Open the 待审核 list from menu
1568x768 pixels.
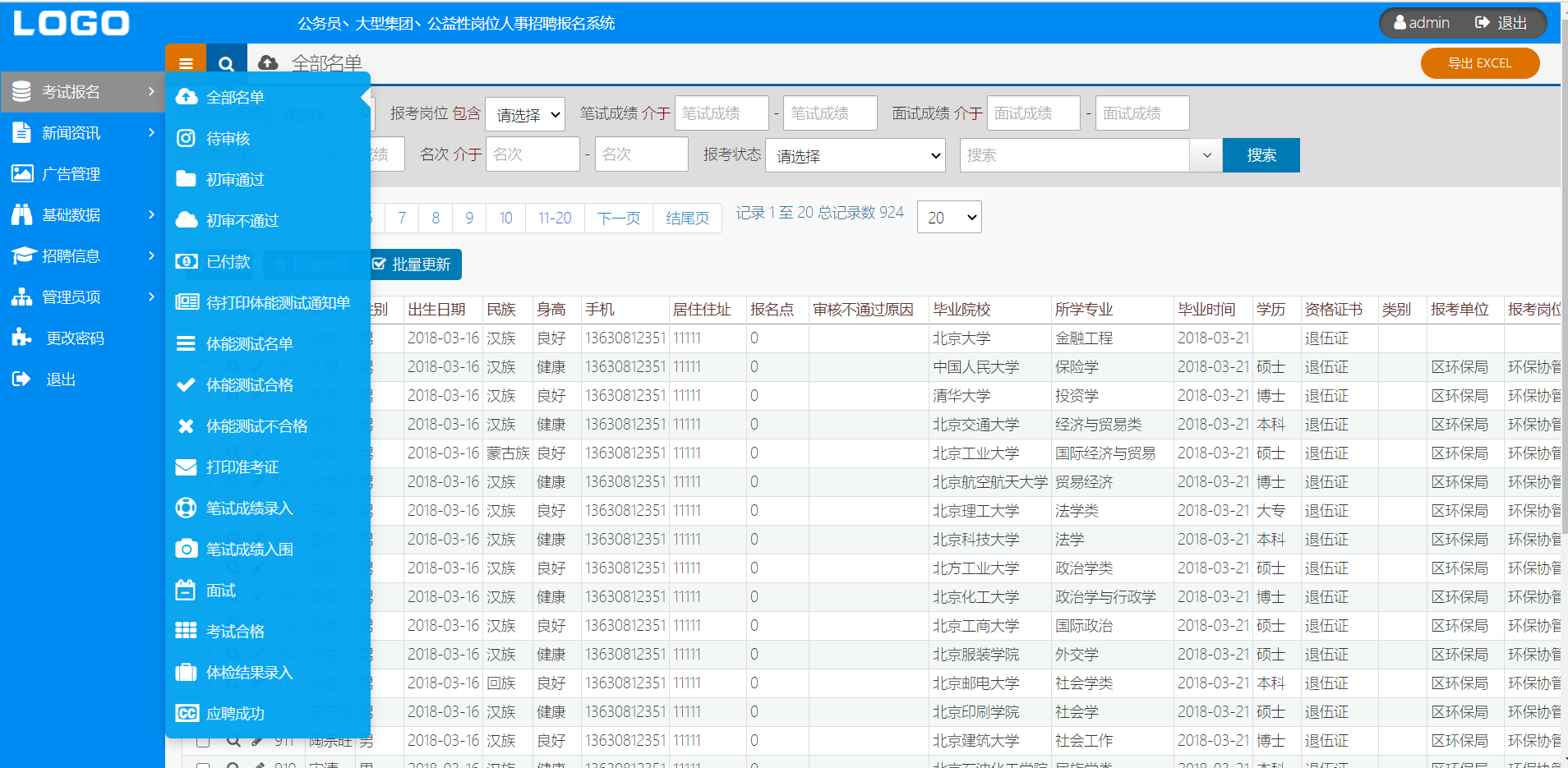pos(228,139)
